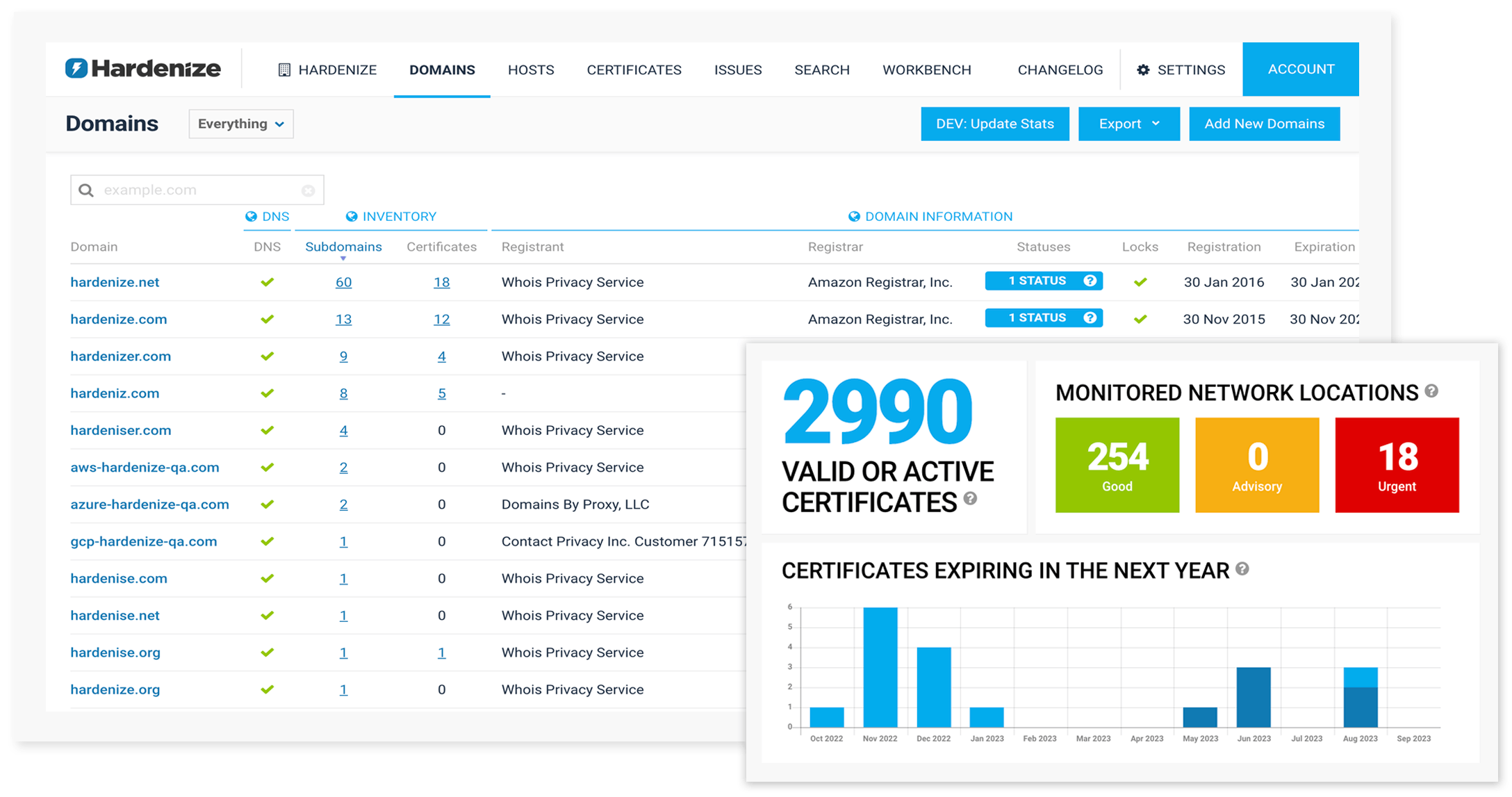Click the globe icon beside DOMAIN INFORMATION
Image resolution: width=1512 pixels, height=797 pixels.
click(854, 216)
